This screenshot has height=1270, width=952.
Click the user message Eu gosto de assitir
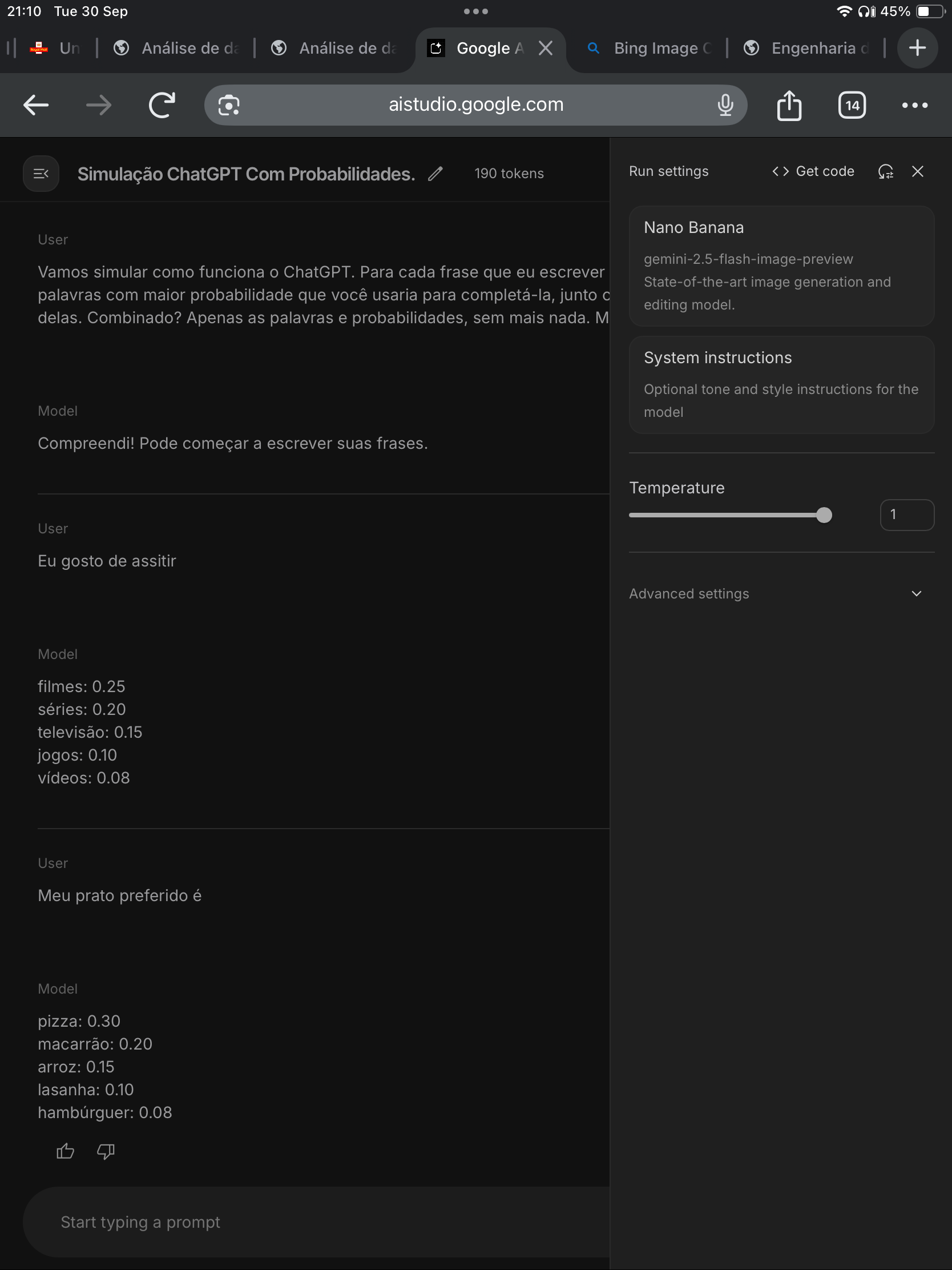point(107,561)
